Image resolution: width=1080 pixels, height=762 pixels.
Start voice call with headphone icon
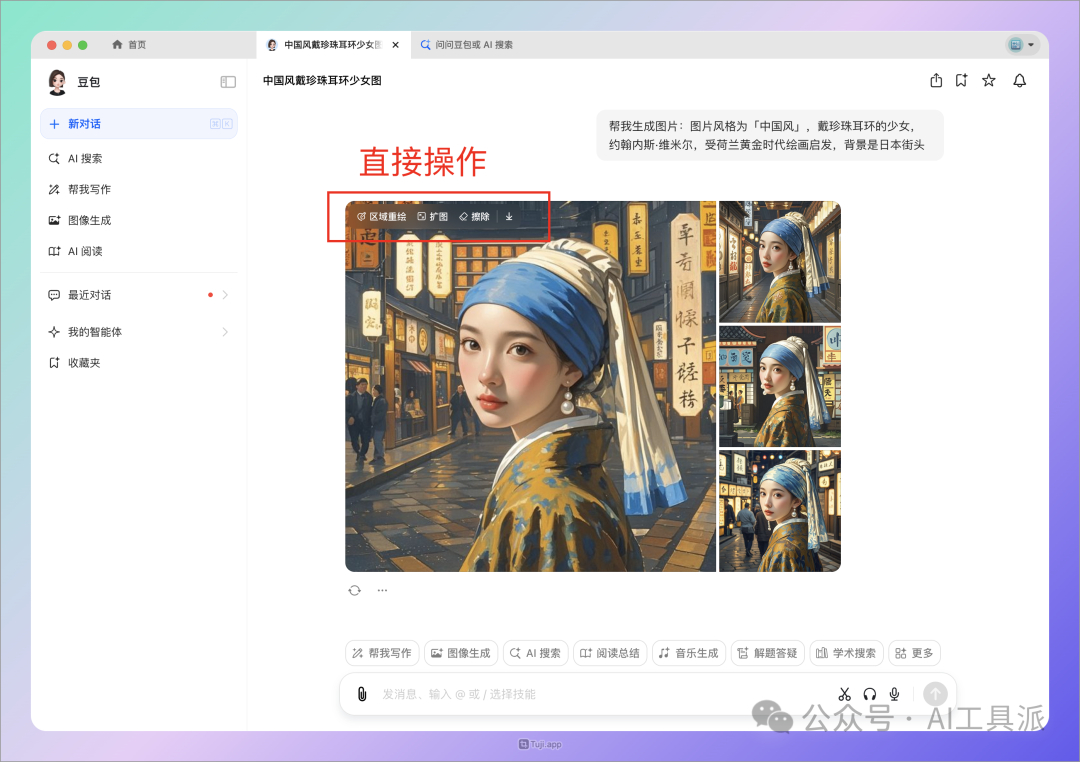click(x=869, y=693)
